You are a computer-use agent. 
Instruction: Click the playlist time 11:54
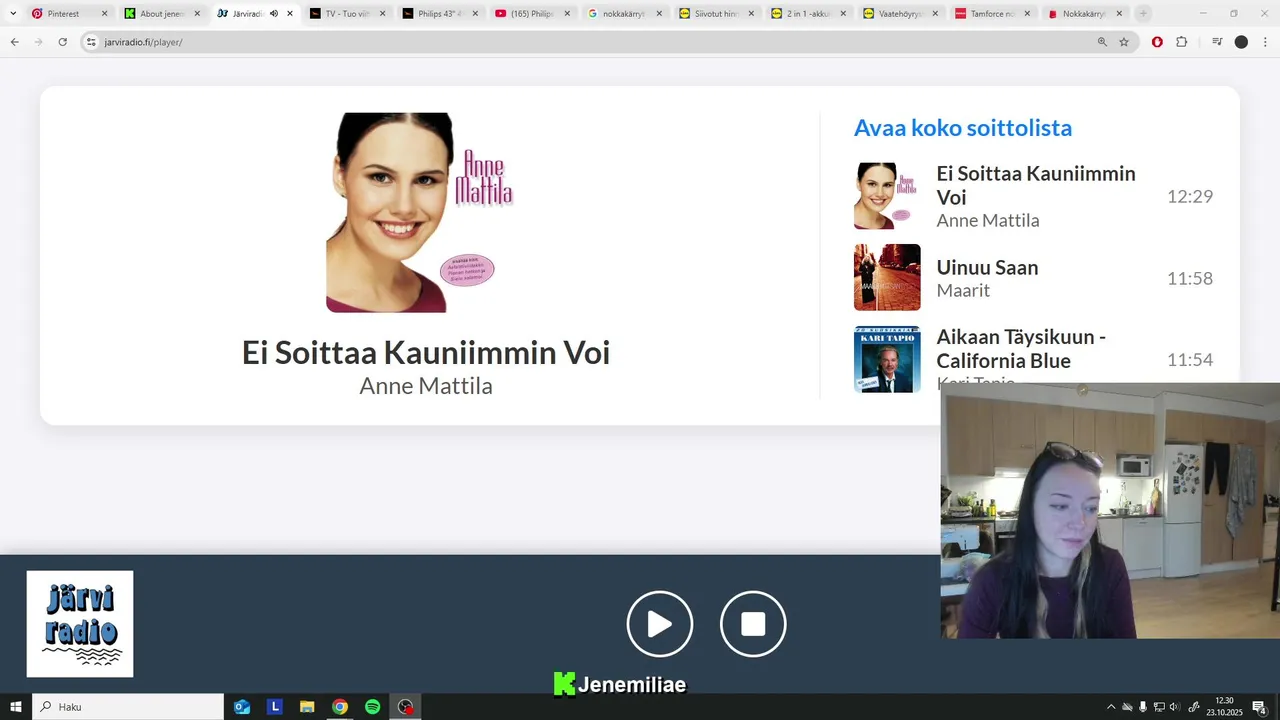[x=1190, y=360]
